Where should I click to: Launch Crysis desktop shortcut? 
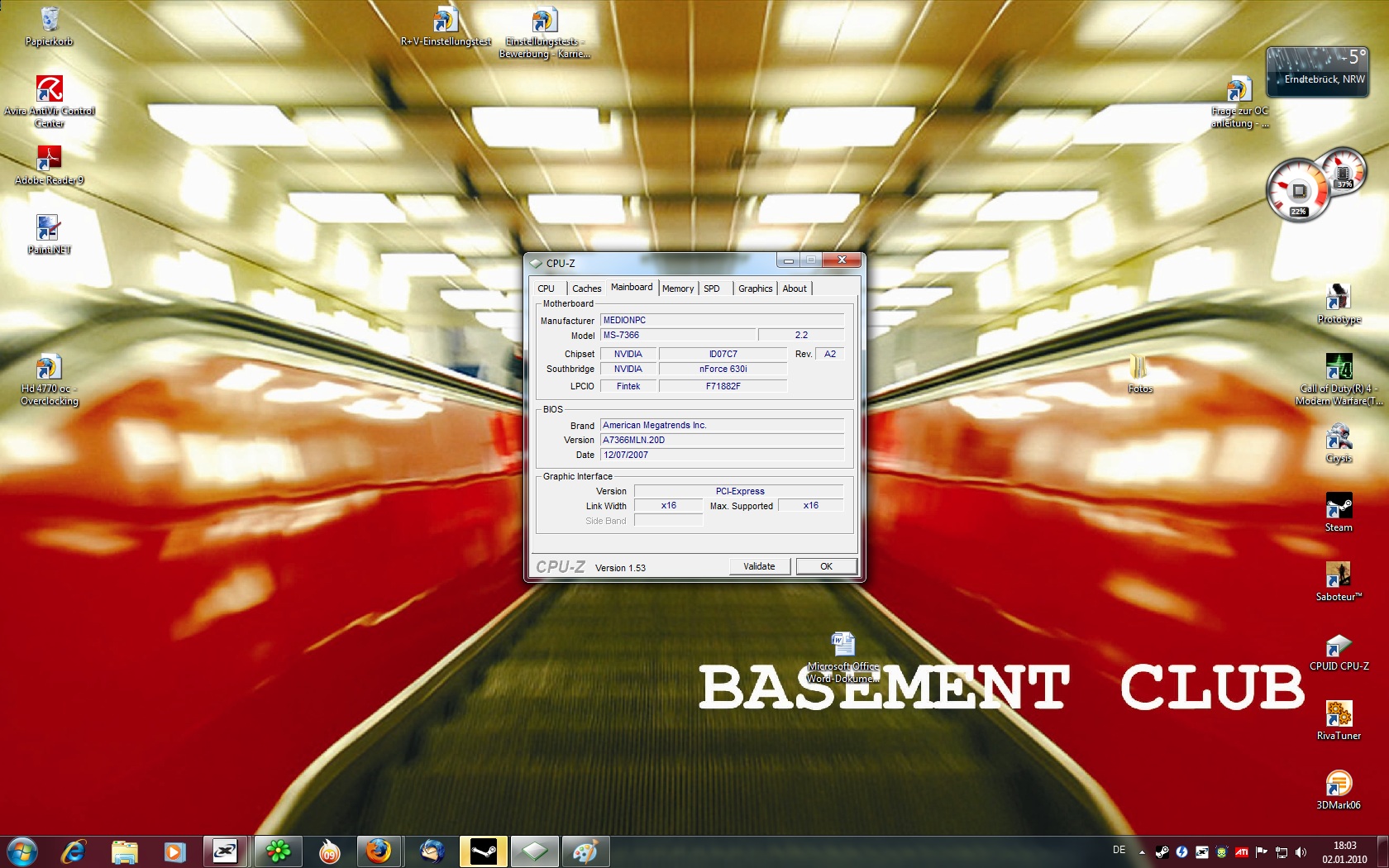coord(1339,443)
